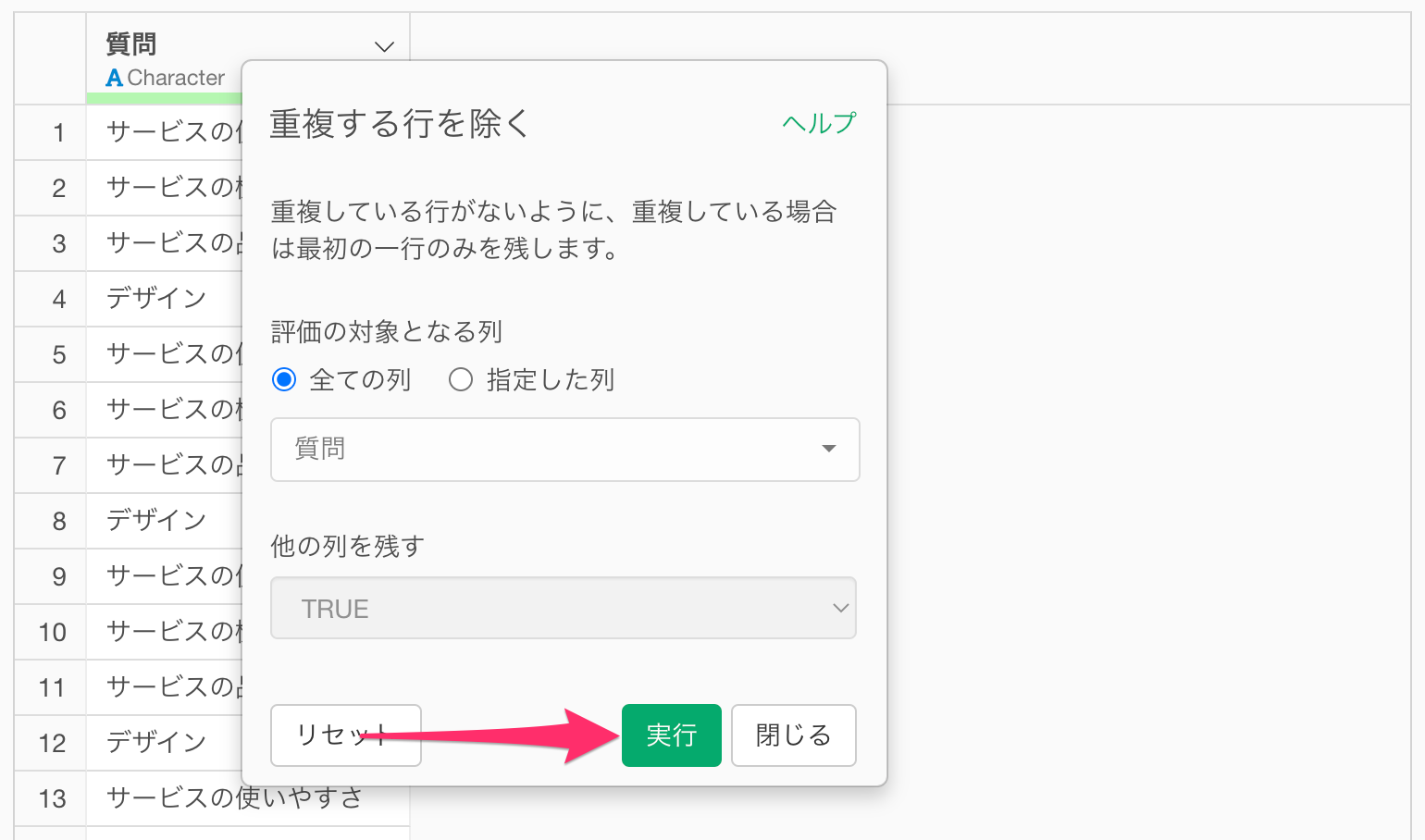Open the 他の列を残す TRUE dropdown
Screen dimensions: 1425x840
click(564, 608)
